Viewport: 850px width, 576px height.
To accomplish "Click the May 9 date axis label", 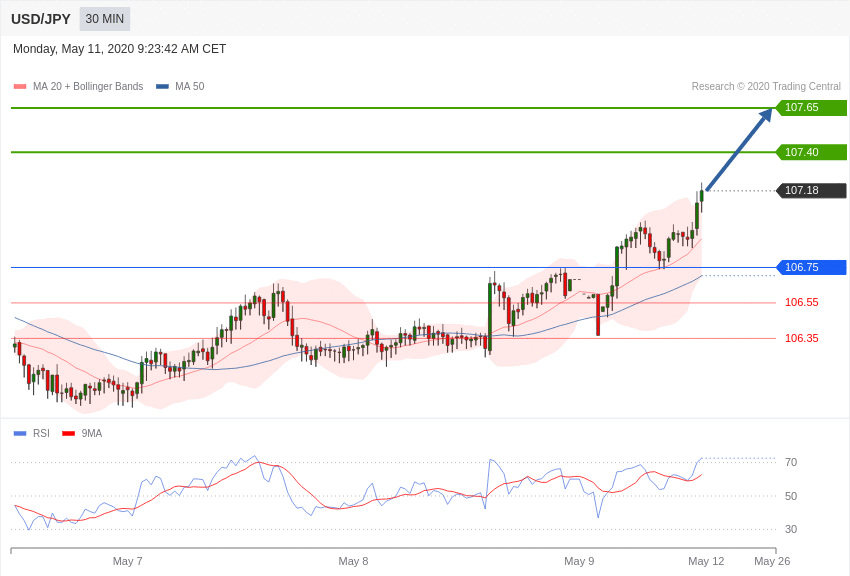I will (x=579, y=561).
